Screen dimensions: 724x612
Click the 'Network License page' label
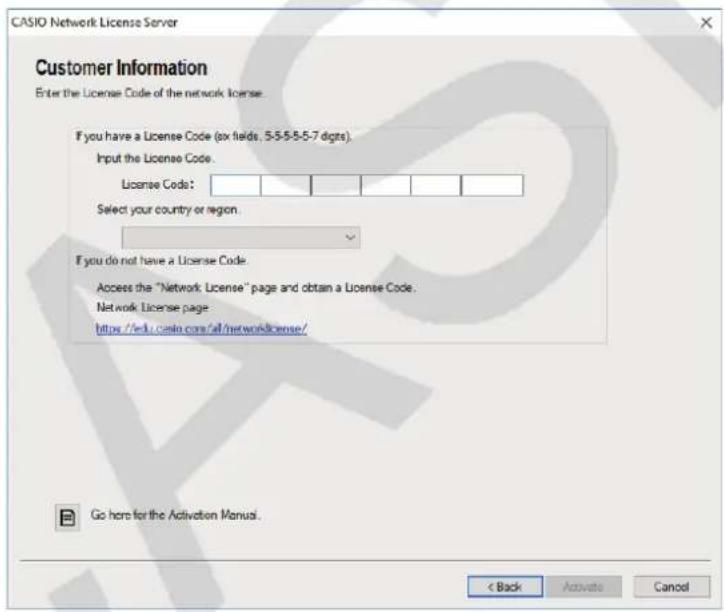(153, 308)
